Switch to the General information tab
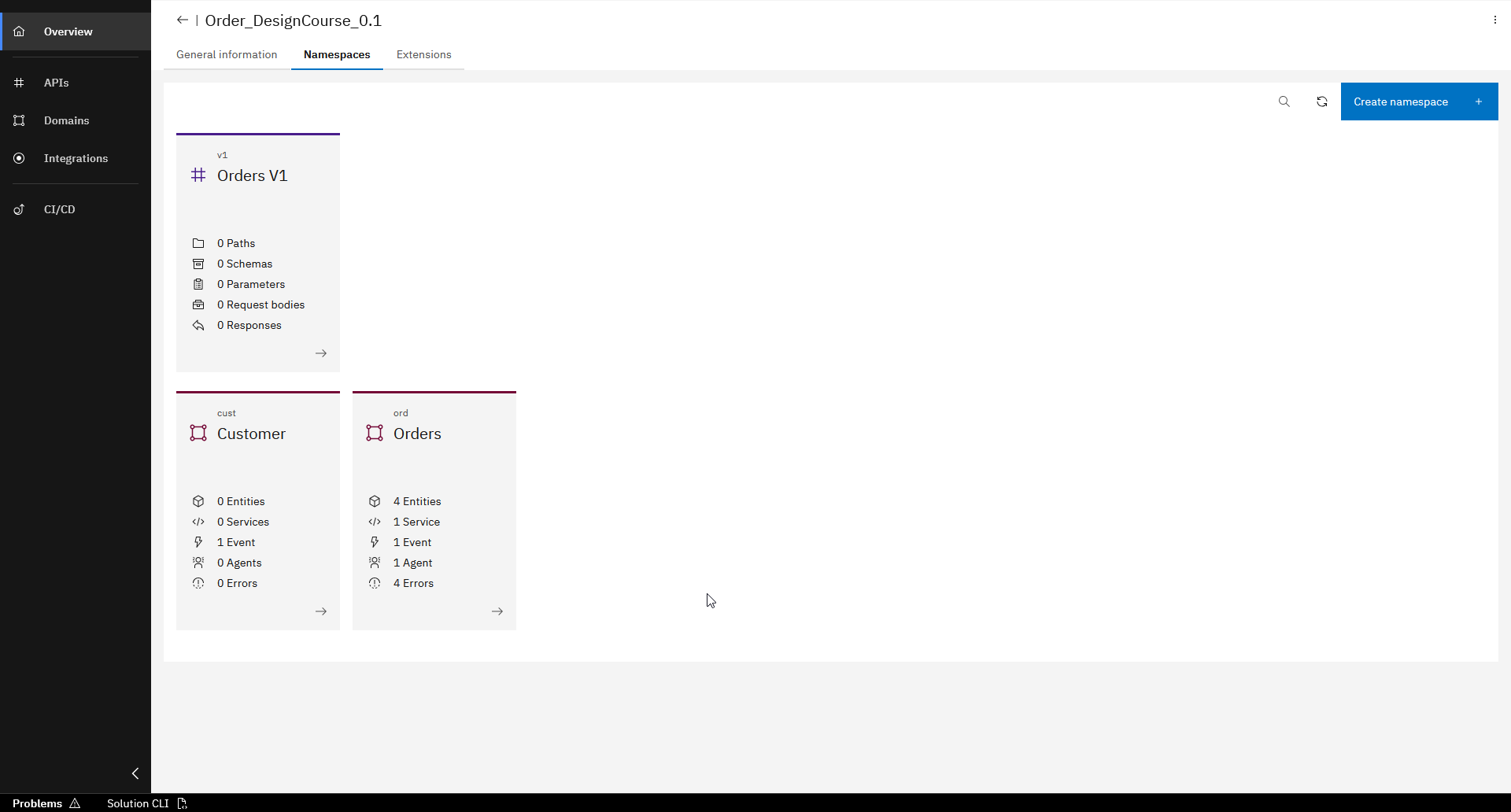This screenshot has height=812, width=1511. [226, 54]
